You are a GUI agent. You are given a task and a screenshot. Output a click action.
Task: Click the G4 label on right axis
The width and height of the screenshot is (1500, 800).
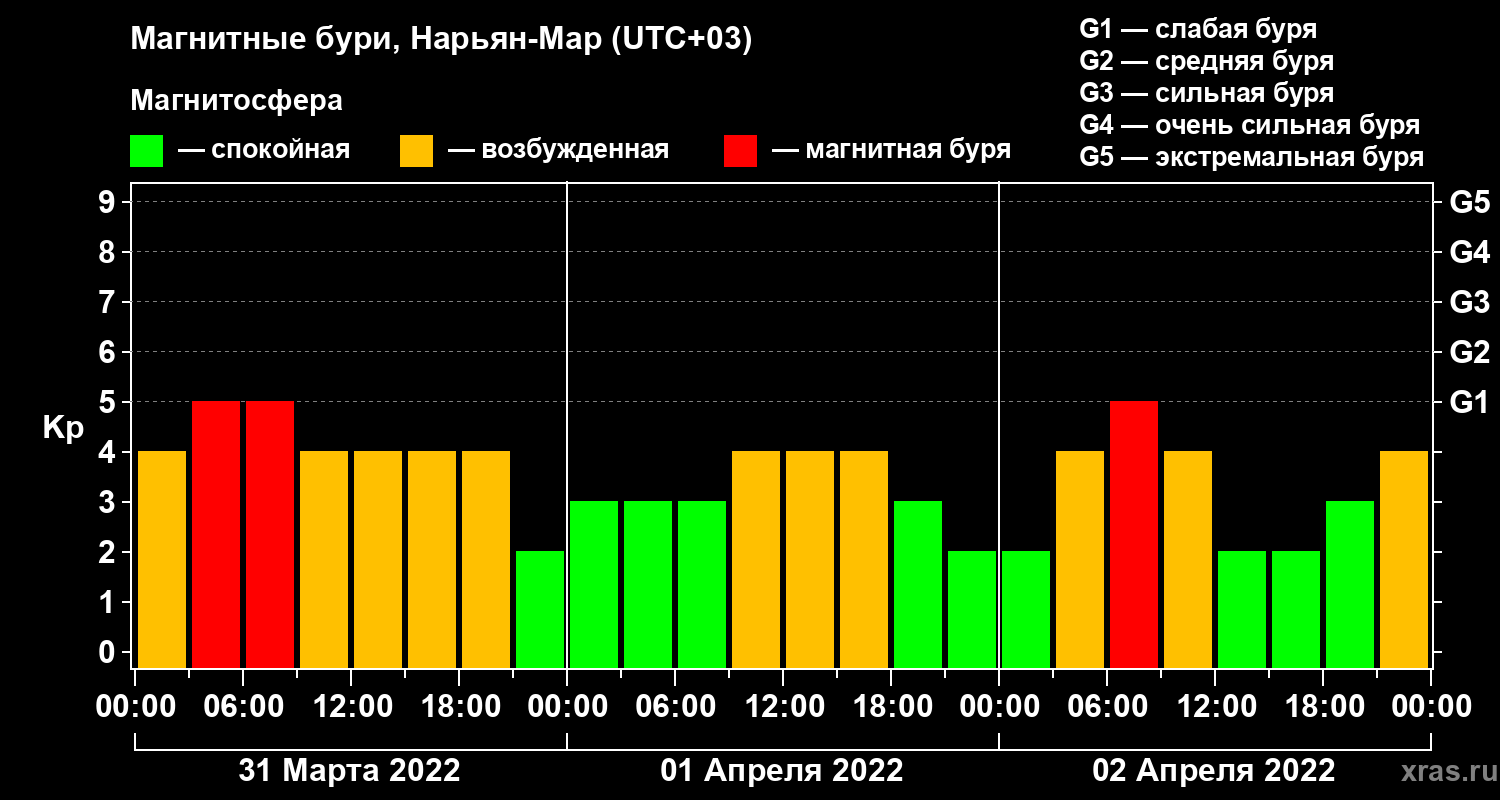tap(1469, 252)
